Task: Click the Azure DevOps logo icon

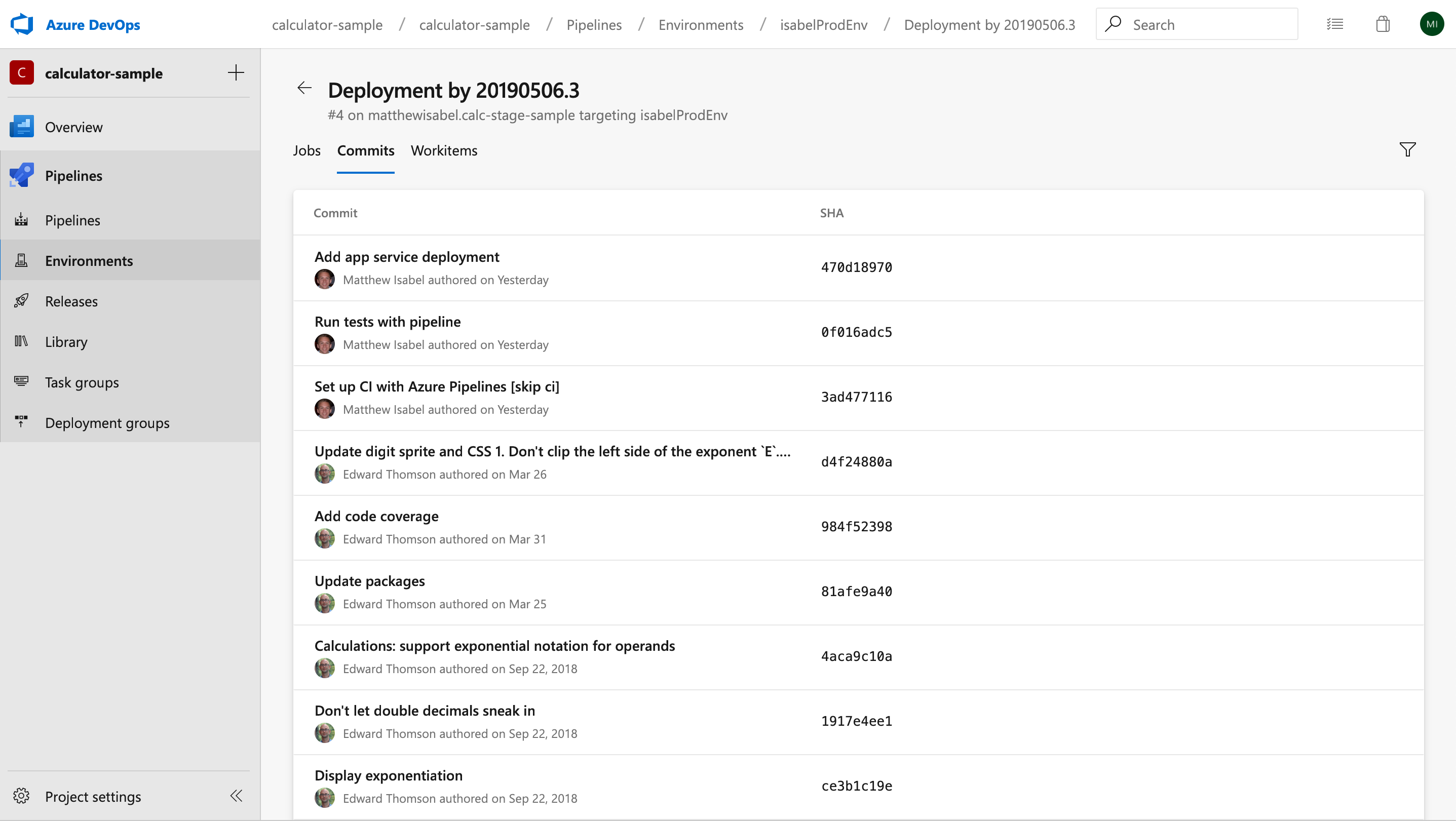Action: coord(22,24)
